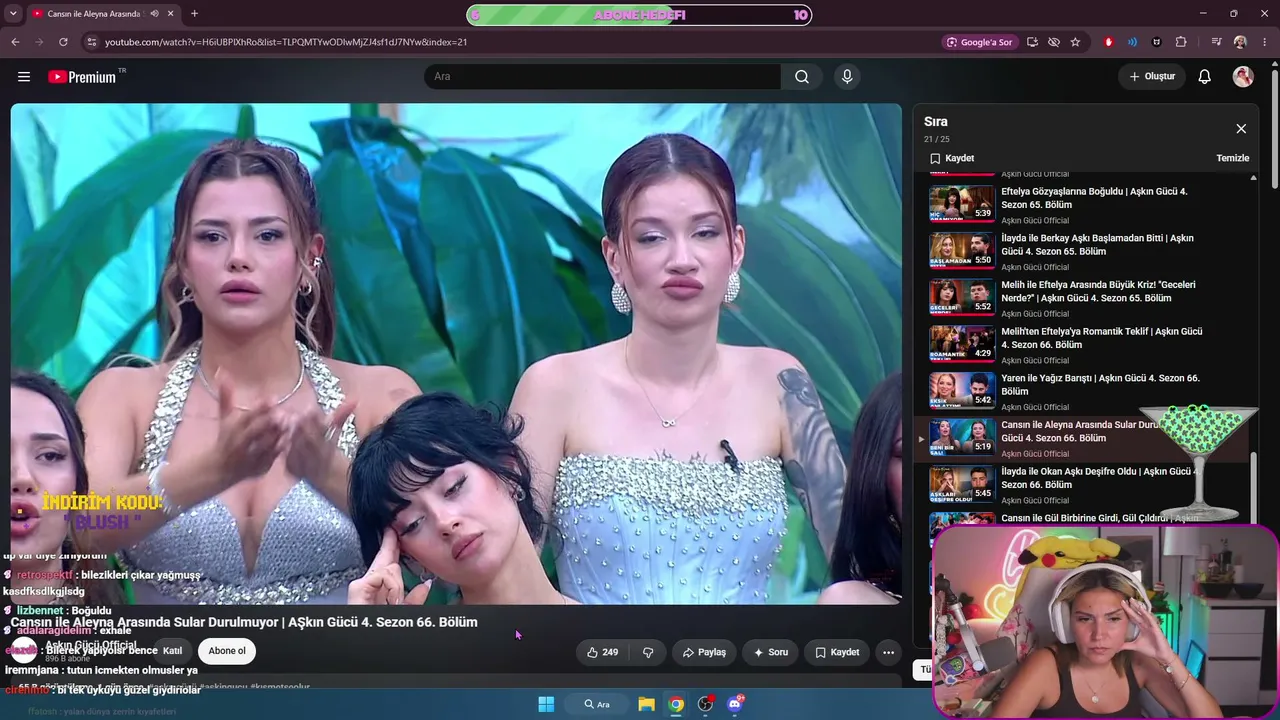Share the video with Paylaş
1280x720 pixels.
704,652
